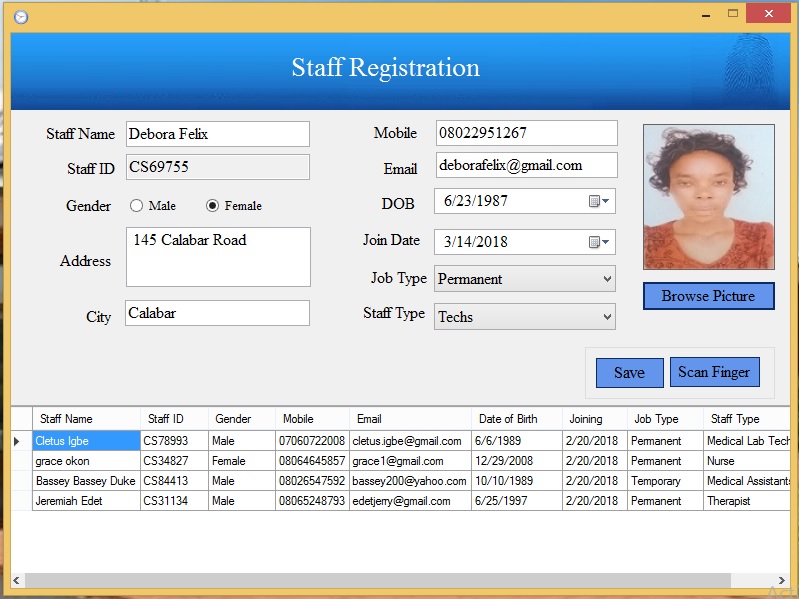Click the app clock icon in title bar
Screen dimensions: 799x599
pyautogui.click(x=21, y=17)
